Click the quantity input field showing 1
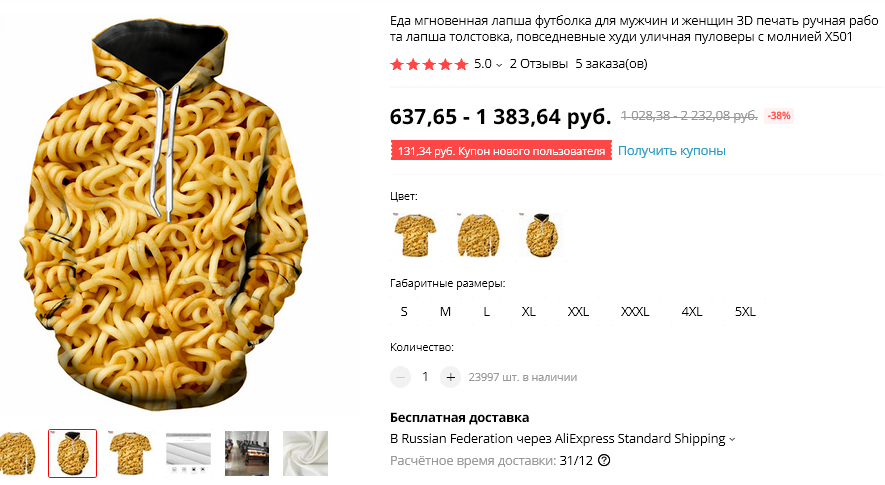The image size is (885, 485). click(x=425, y=377)
